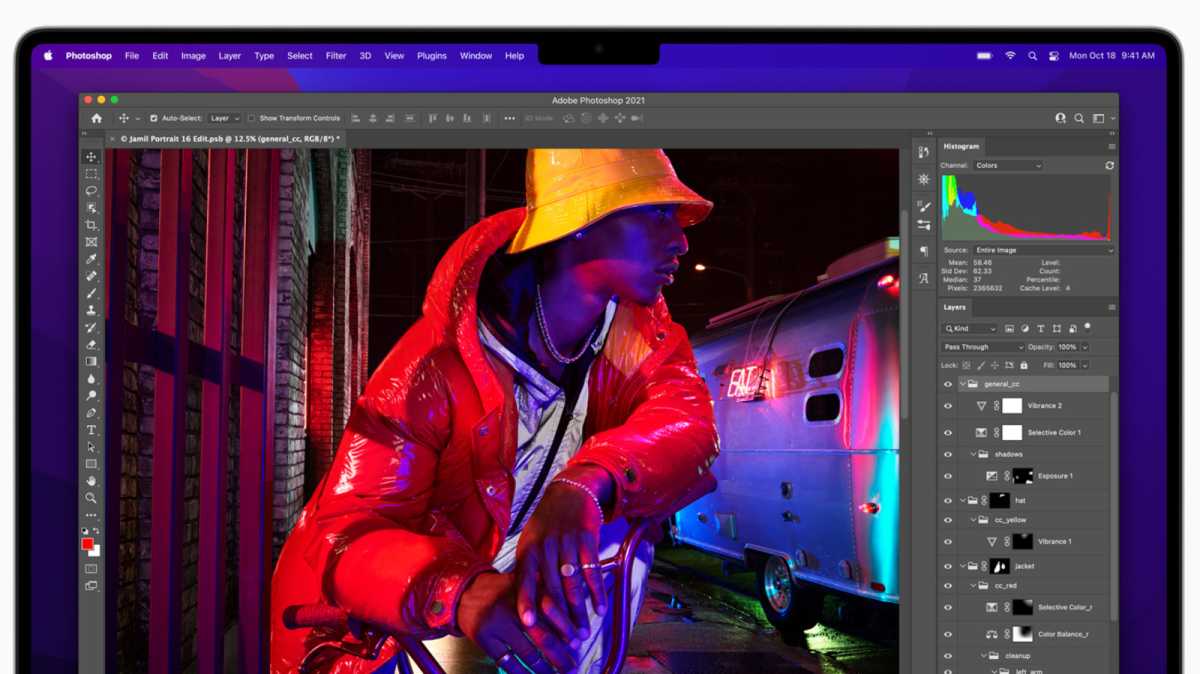The height and width of the screenshot is (674, 1200).
Task: Select the Path Selection tool
Action: [x=91, y=447]
